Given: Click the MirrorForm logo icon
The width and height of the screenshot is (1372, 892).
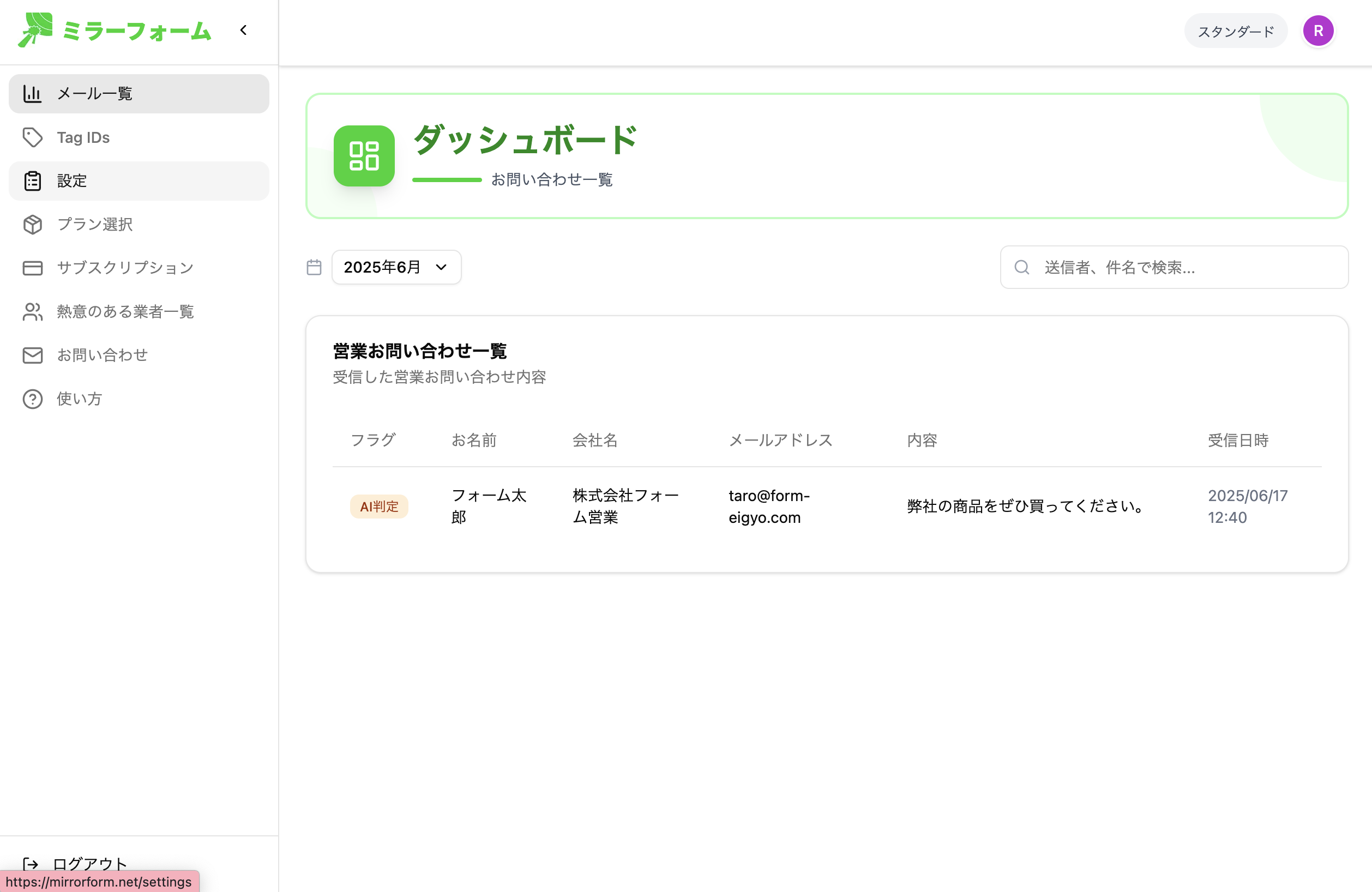Looking at the screenshot, I should [x=34, y=29].
